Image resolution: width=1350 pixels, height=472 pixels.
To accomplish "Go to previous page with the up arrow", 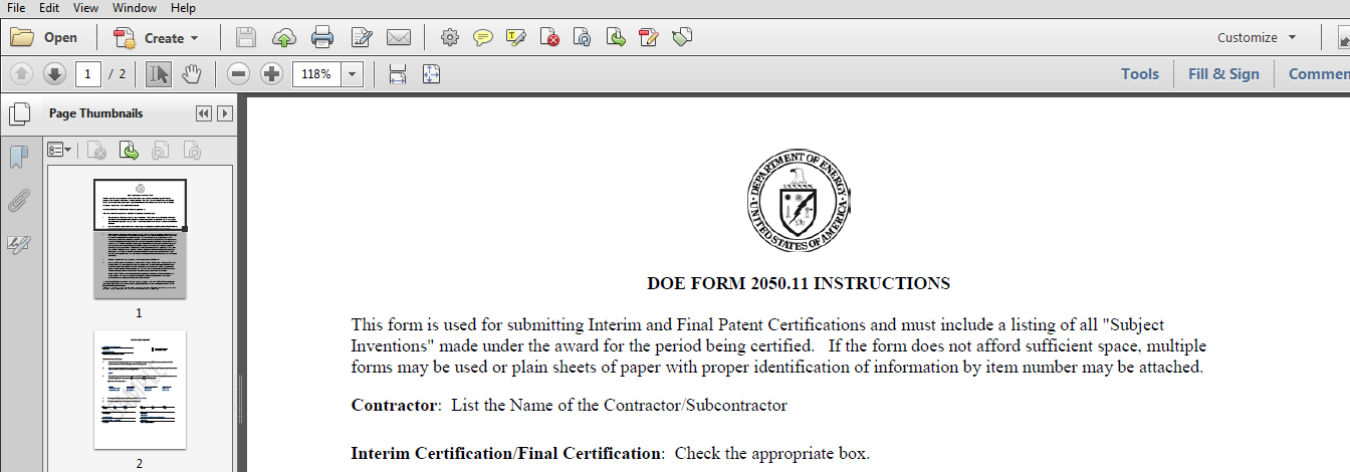I will point(22,74).
